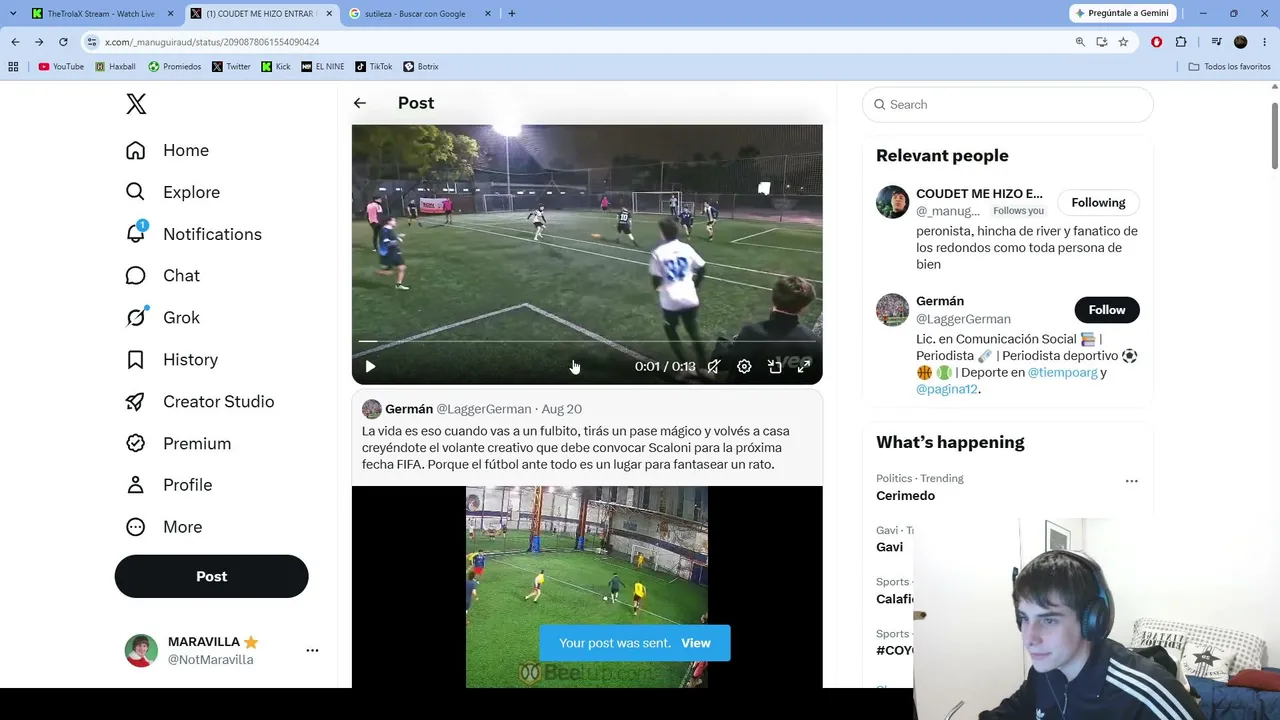Open Chrome menu three dots

click(1265, 42)
